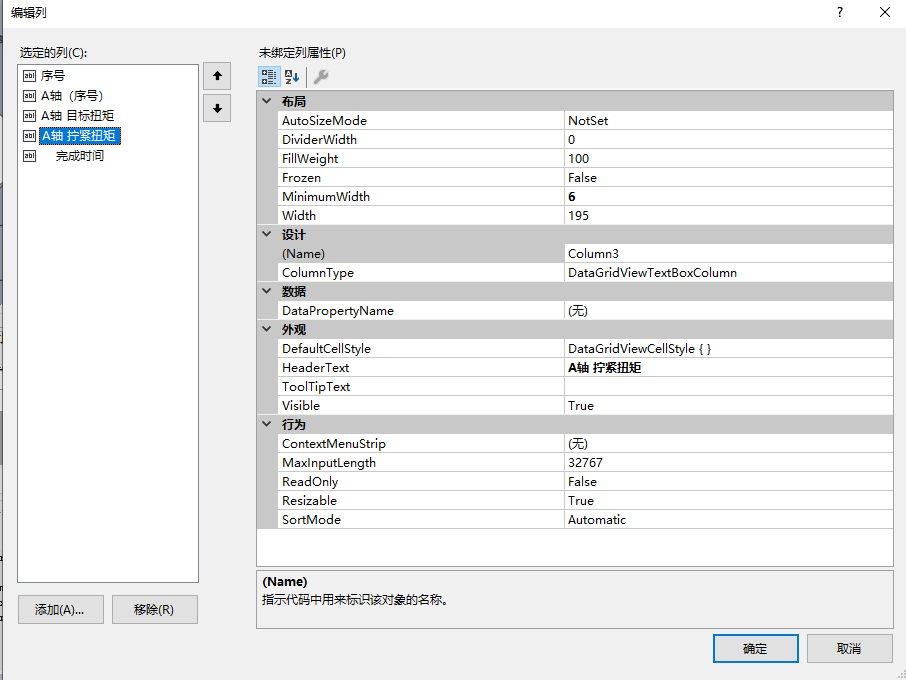Open property pages with the wrench icon
Viewport: 906px width, 680px height.
[x=322, y=76]
